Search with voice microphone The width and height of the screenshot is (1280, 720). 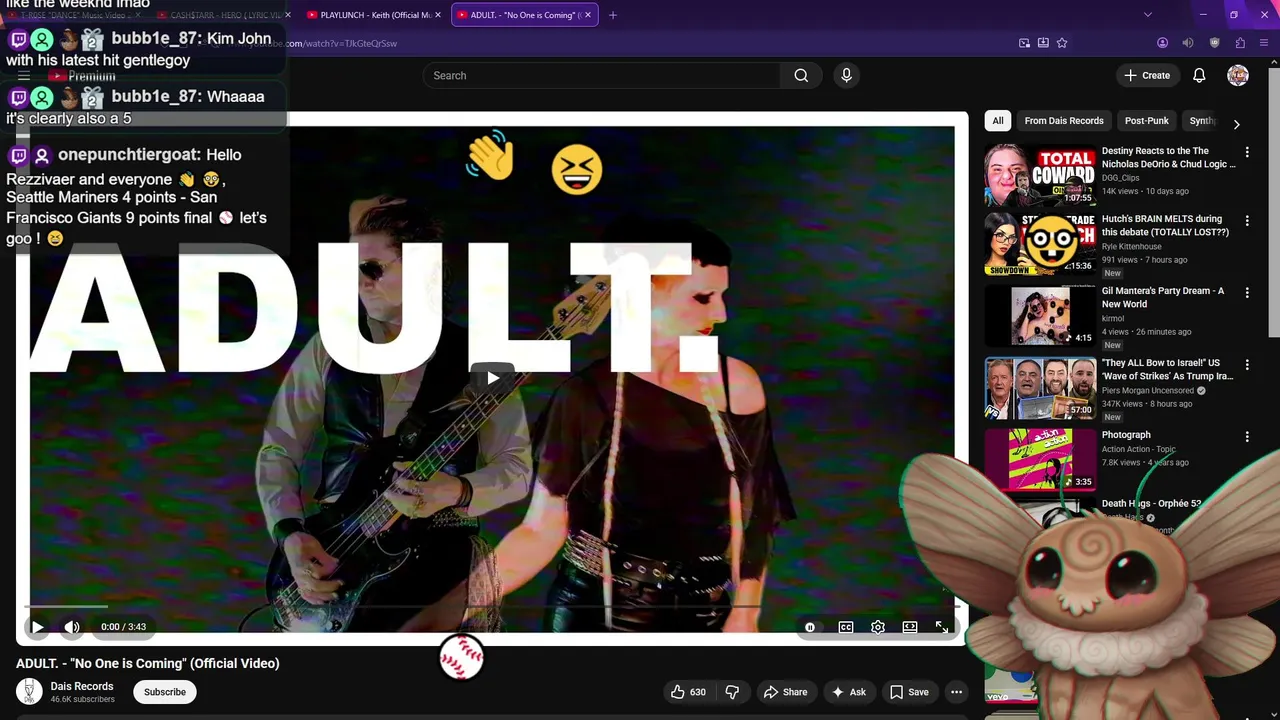click(846, 75)
